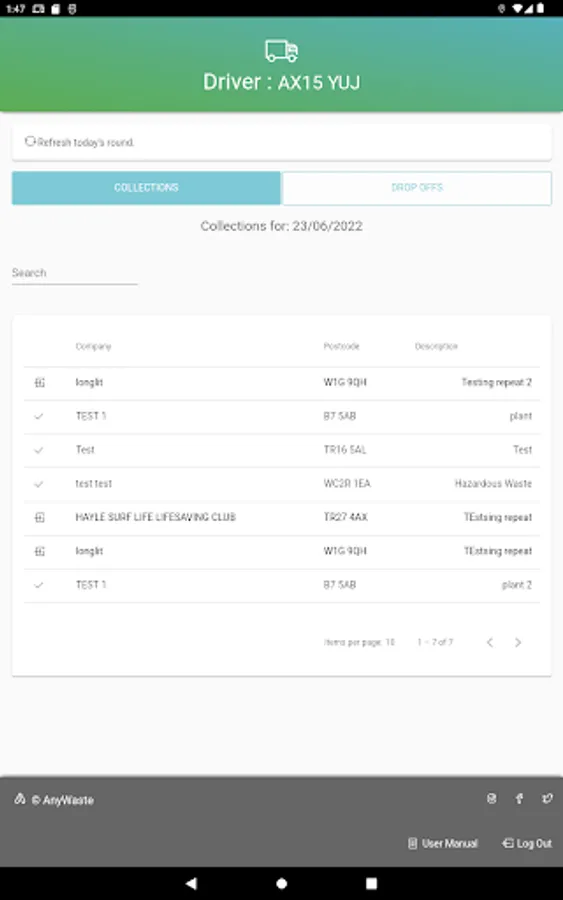Tap the checkmark on the plant 2 row
Screen dimensions: 563x900
click(38, 585)
